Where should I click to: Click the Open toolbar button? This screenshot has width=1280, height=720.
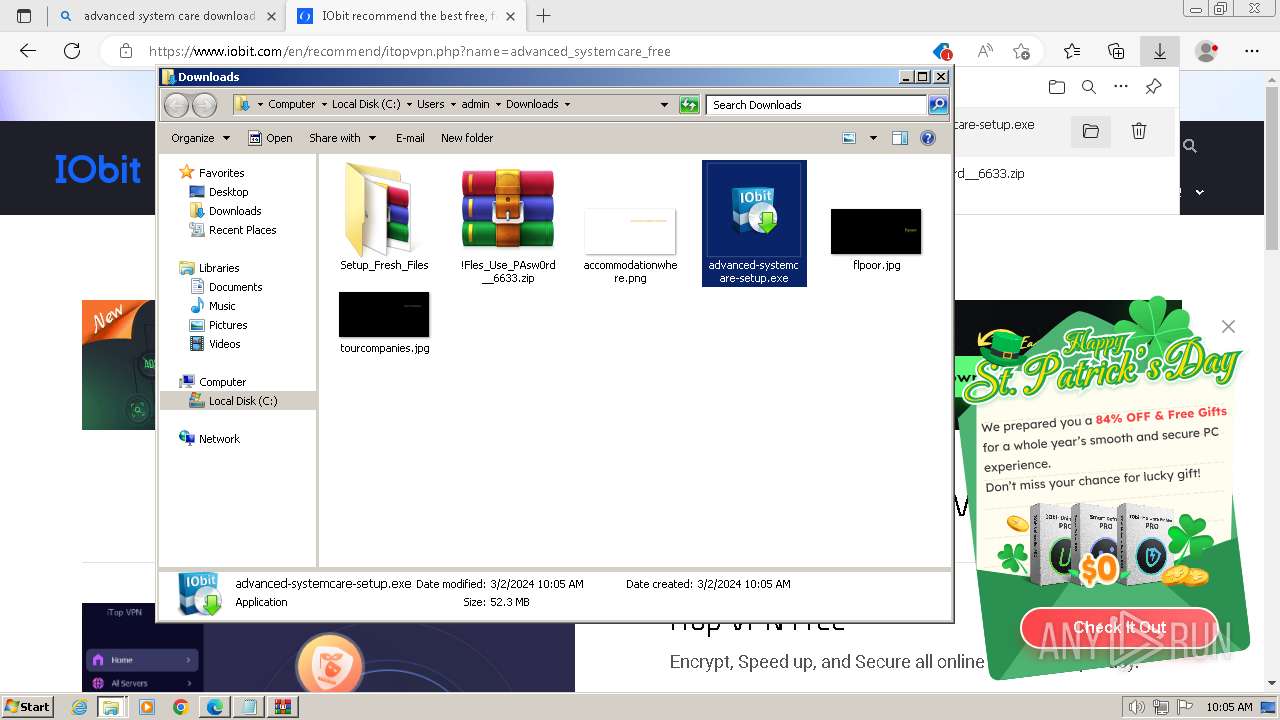click(x=270, y=138)
